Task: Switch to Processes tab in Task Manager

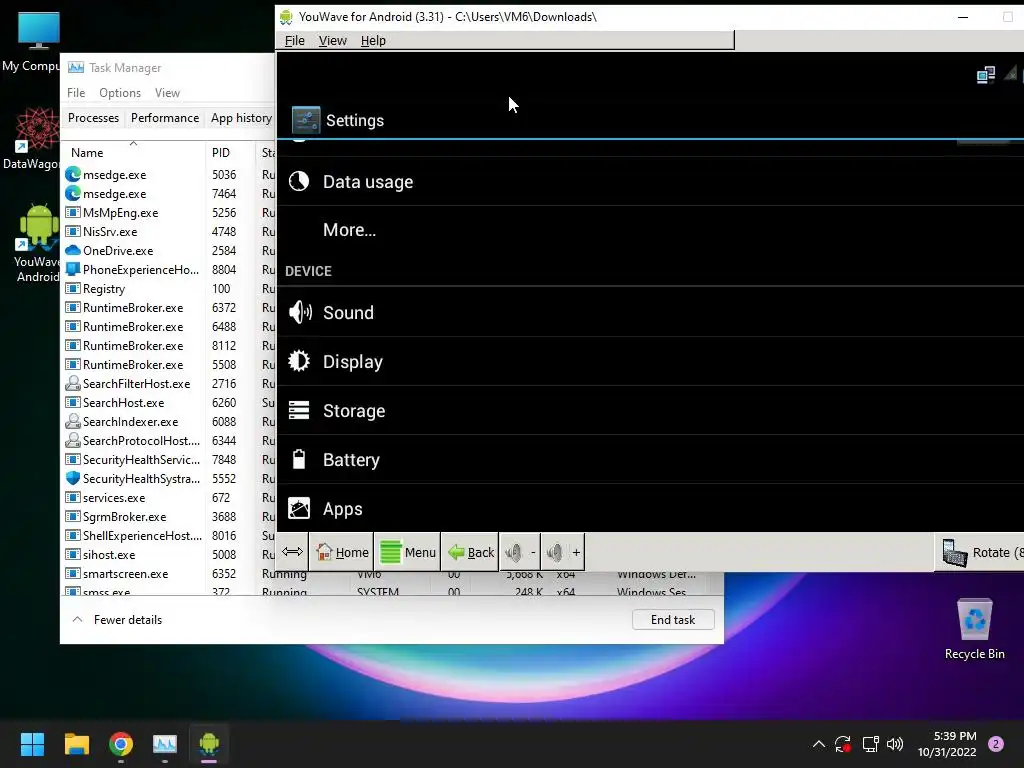Action: [x=93, y=118]
